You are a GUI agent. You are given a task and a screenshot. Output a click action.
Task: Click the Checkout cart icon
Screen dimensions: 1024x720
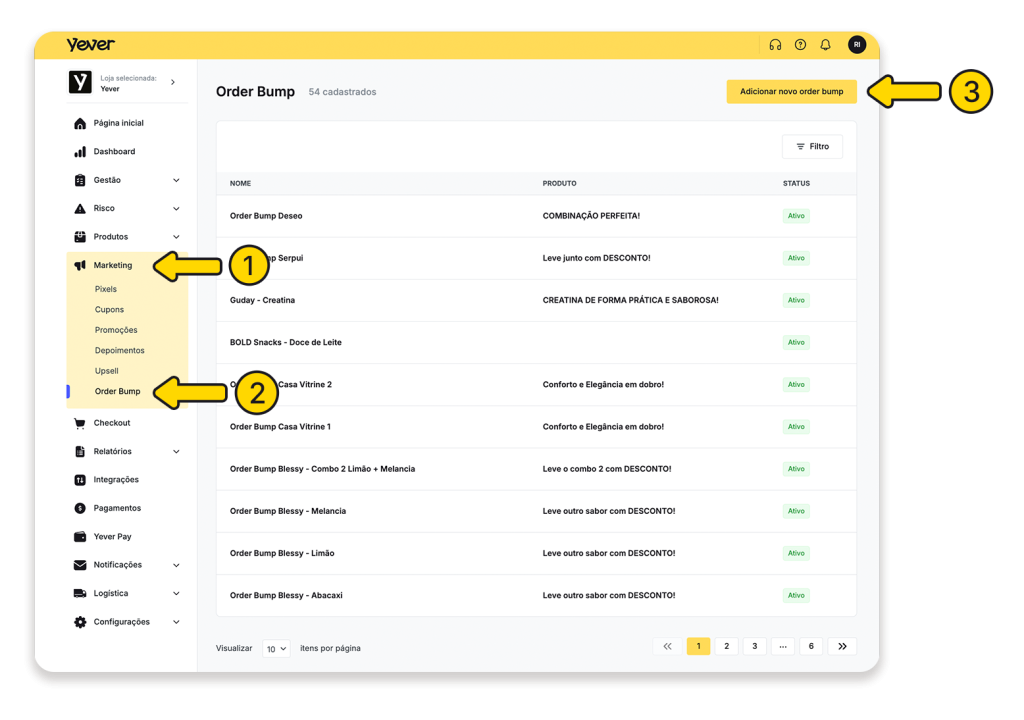pos(80,423)
